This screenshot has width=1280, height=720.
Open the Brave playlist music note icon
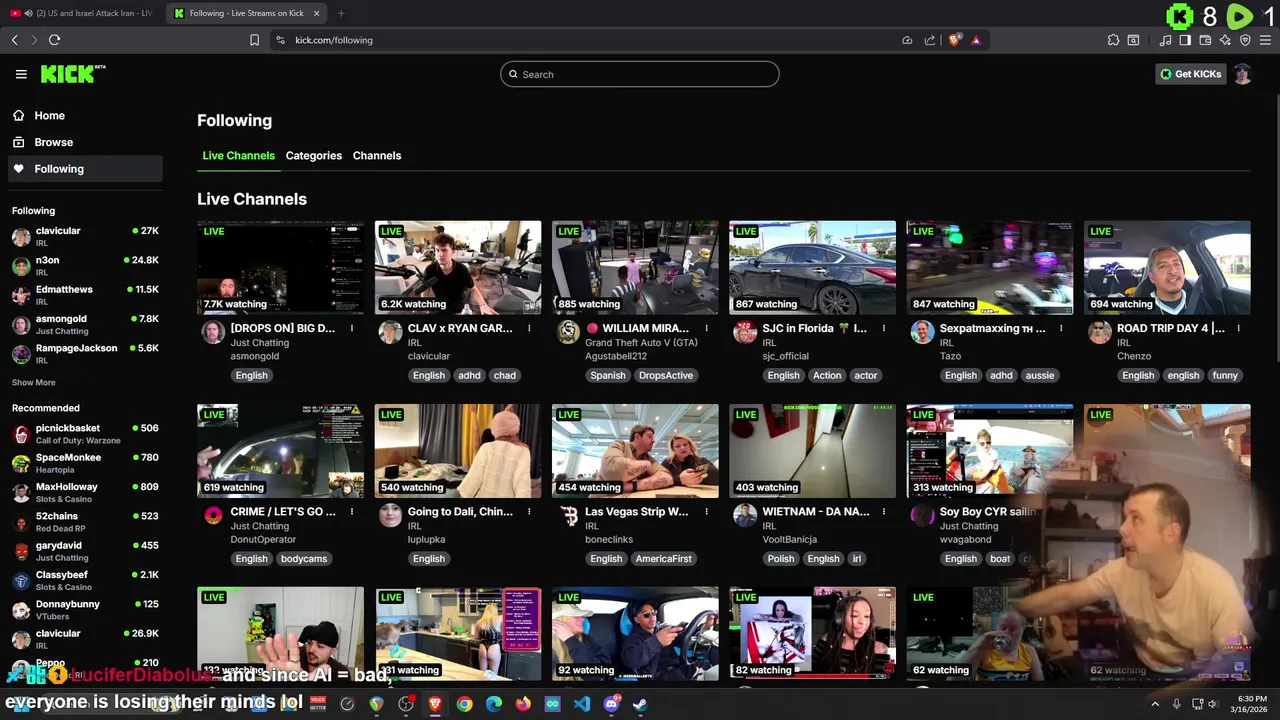tap(1165, 40)
